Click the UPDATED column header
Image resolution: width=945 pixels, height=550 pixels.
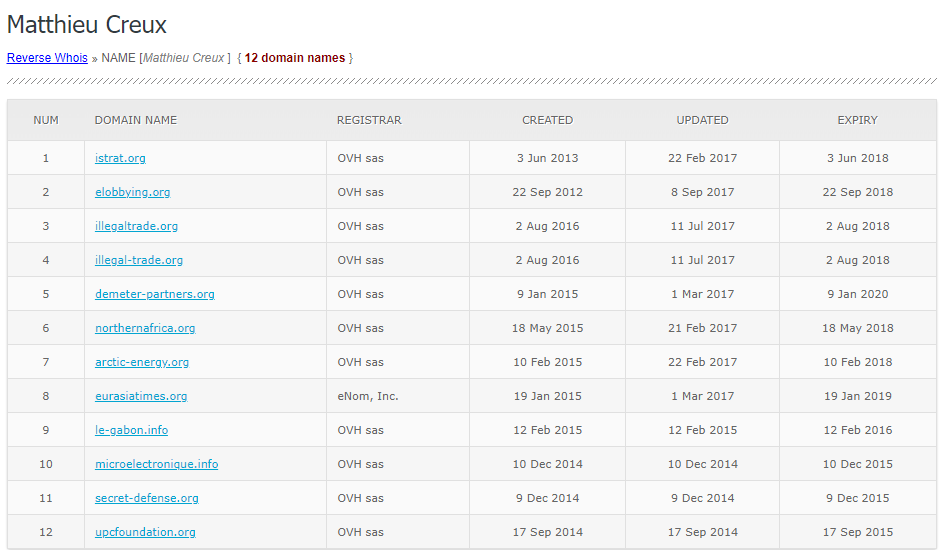702,120
